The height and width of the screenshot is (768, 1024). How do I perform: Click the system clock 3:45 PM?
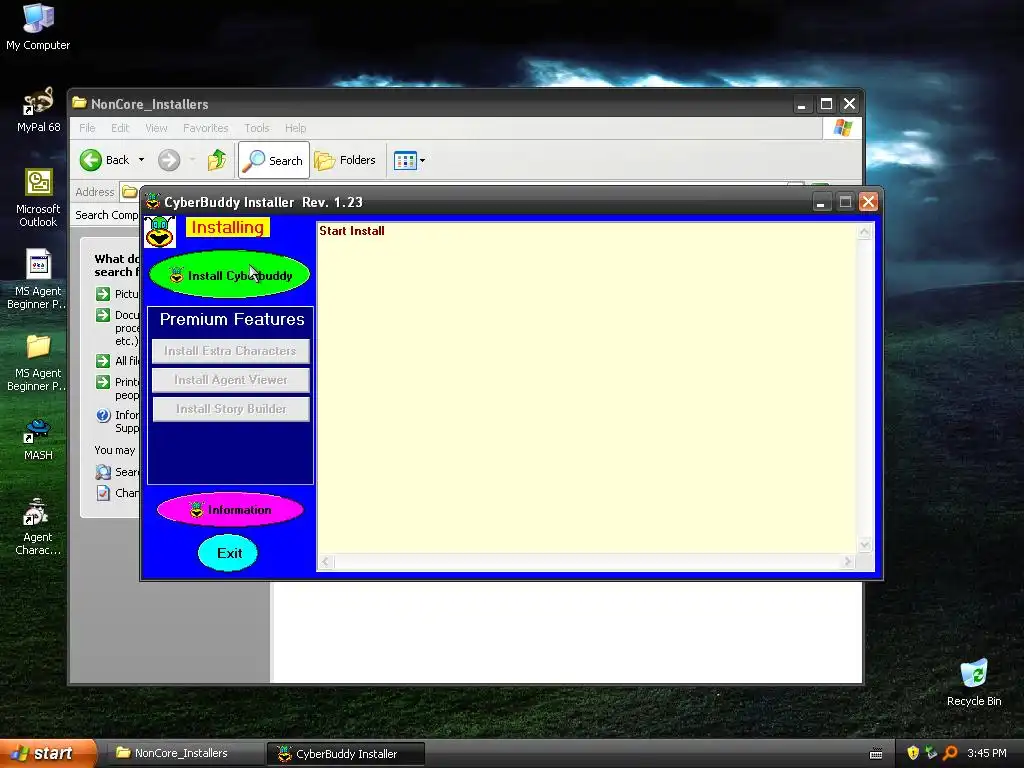[x=987, y=753]
